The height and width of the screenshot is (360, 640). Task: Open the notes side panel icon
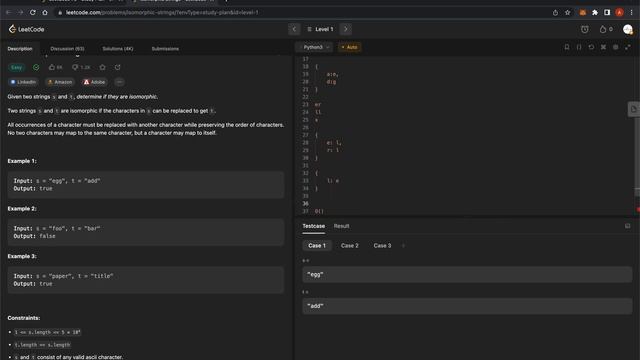633,109
